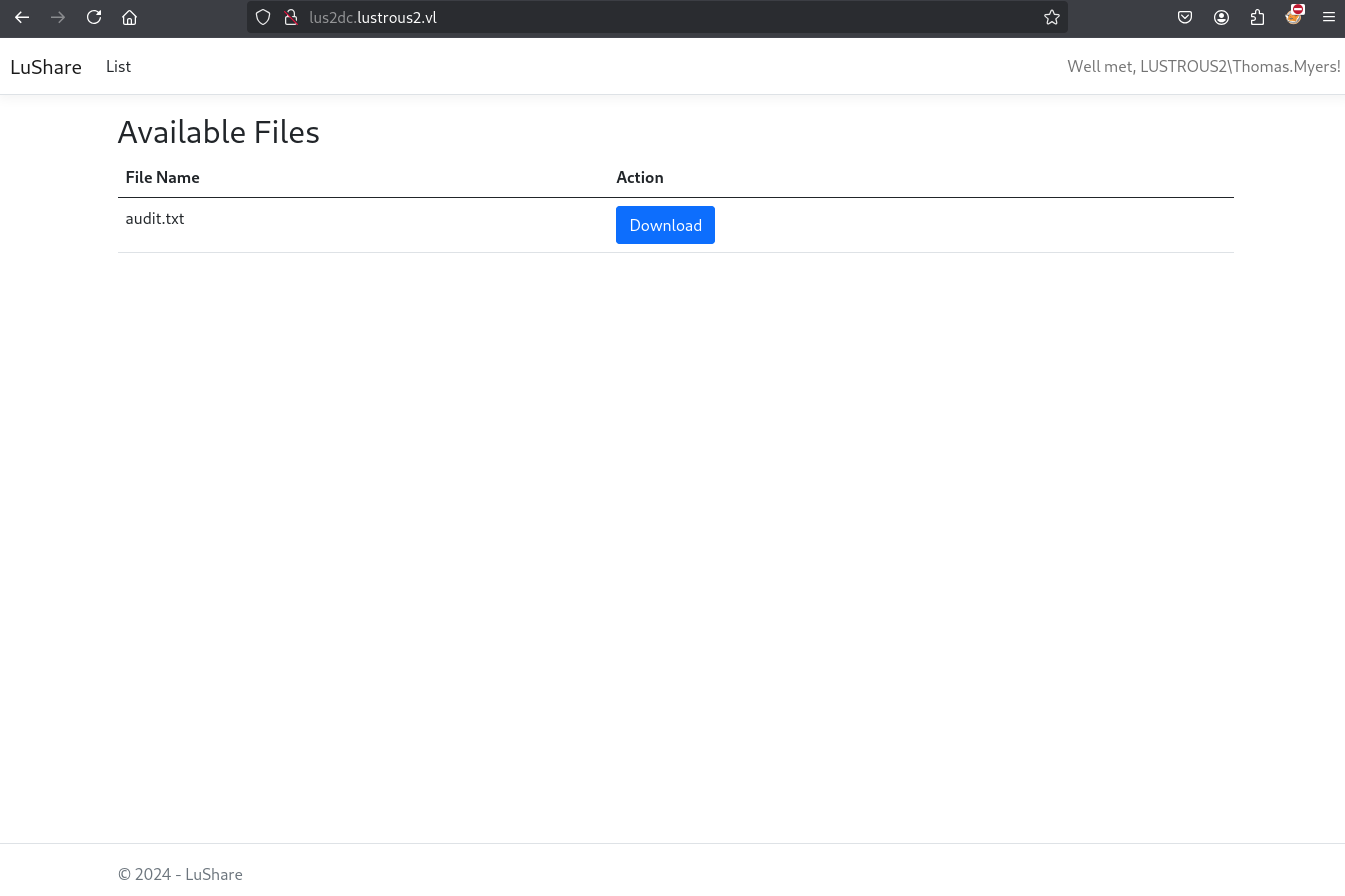Screen dimensions: 1345x896
Task: Click the extension icon with red badge
Action: point(1294,15)
